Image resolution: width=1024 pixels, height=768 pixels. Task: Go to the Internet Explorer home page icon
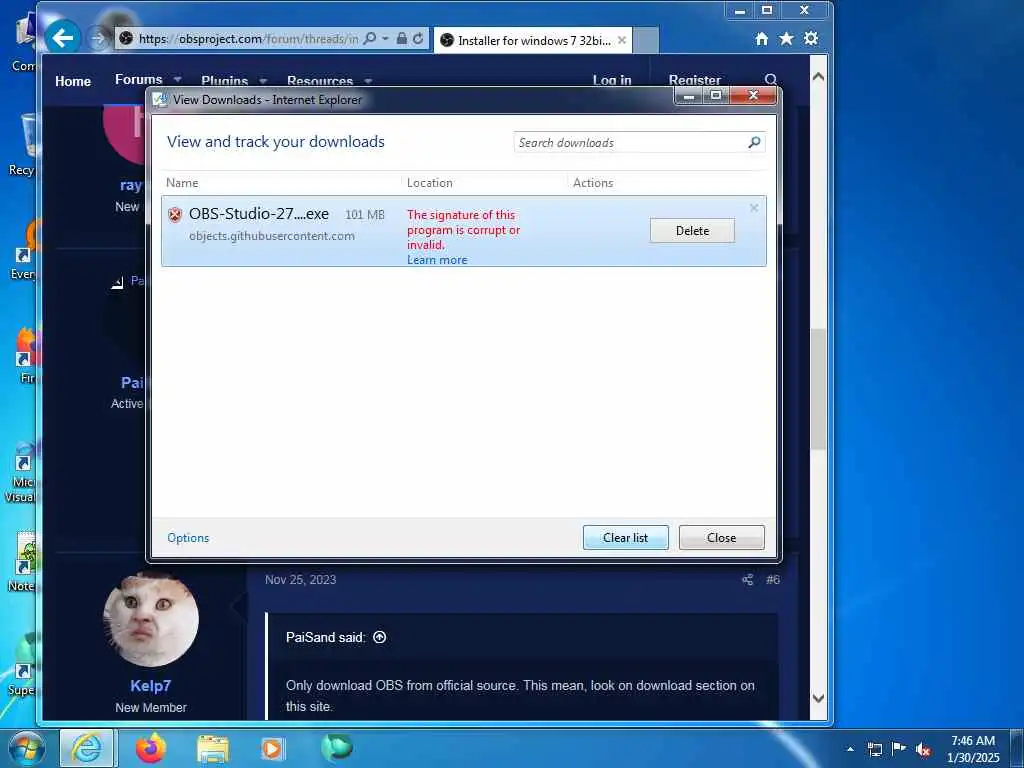click(x=761, y=39)
